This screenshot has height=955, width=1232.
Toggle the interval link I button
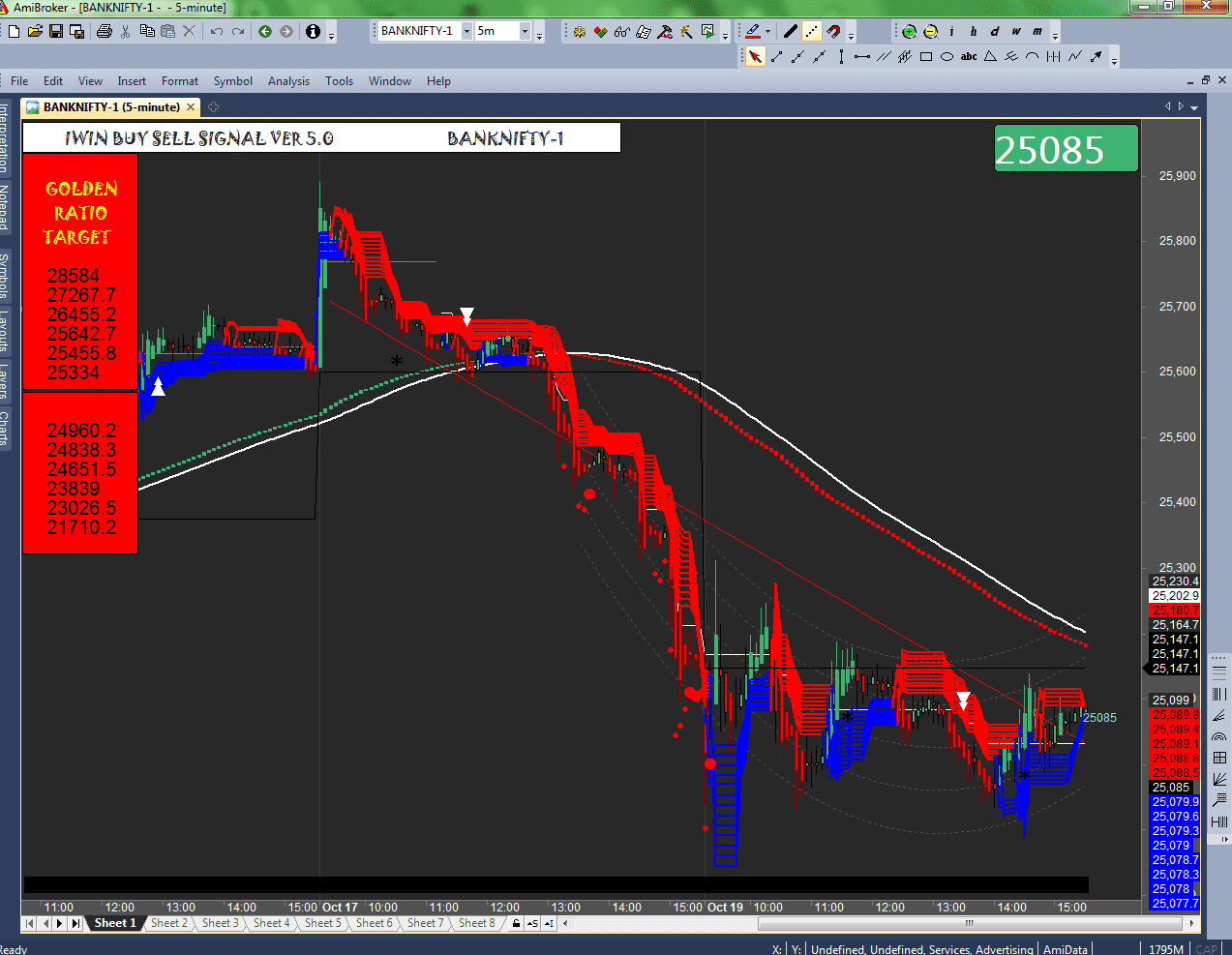coord(549,923)
